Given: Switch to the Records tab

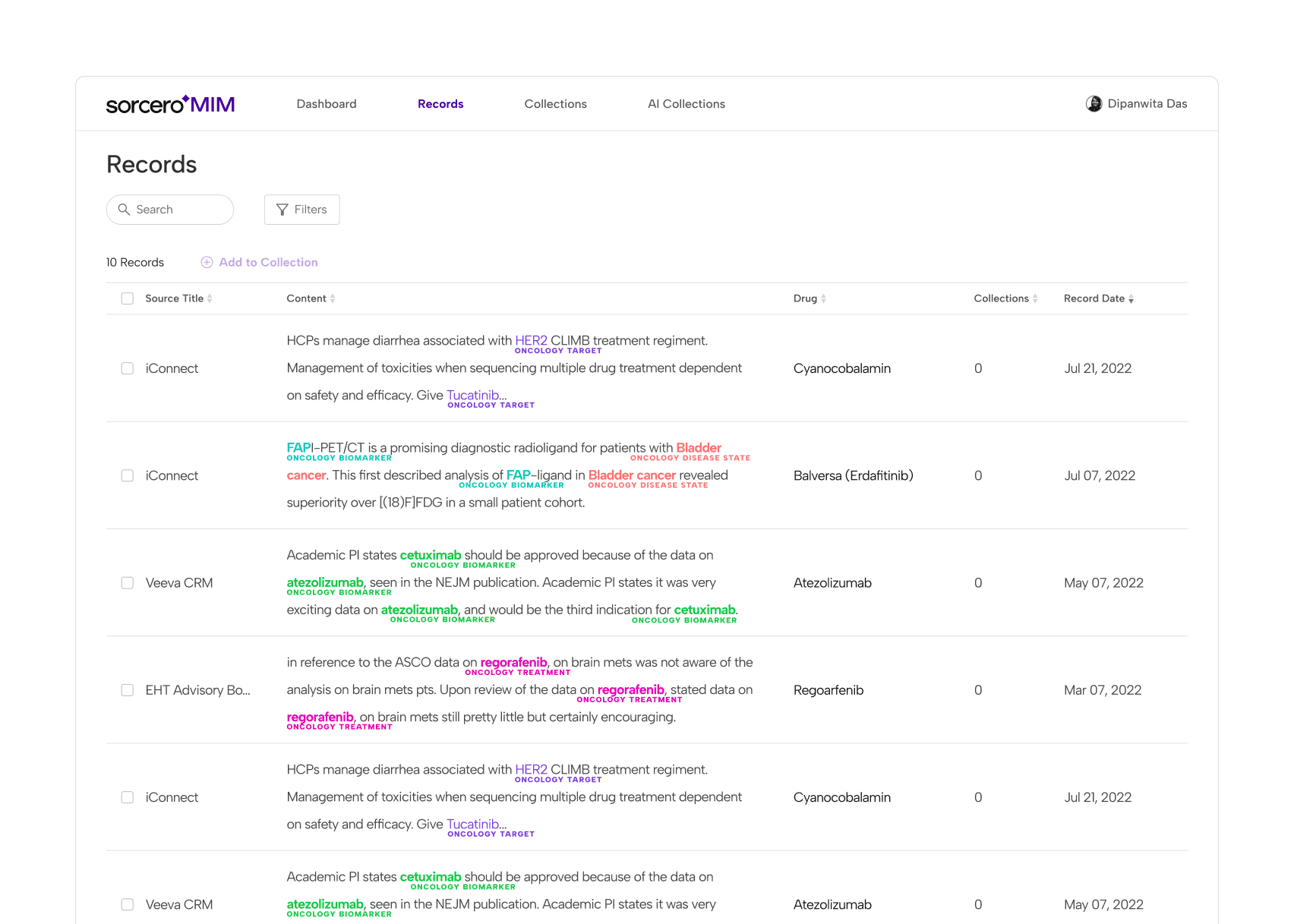Looking at the screenshot, I should pos(440,104).
